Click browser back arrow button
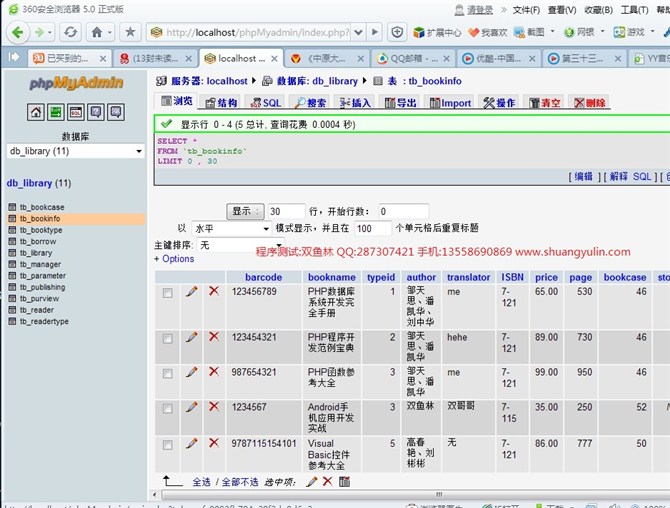 pos(18,32)
